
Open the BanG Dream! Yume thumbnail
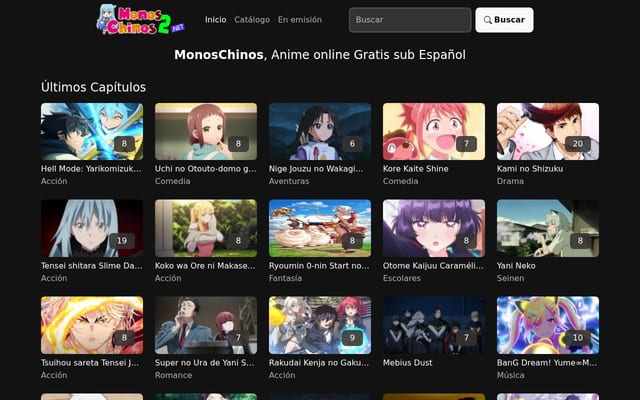548,325
